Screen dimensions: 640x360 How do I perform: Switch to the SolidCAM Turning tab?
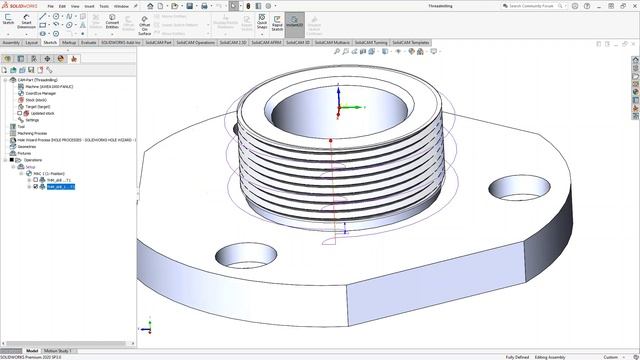(x=371, y=42)
